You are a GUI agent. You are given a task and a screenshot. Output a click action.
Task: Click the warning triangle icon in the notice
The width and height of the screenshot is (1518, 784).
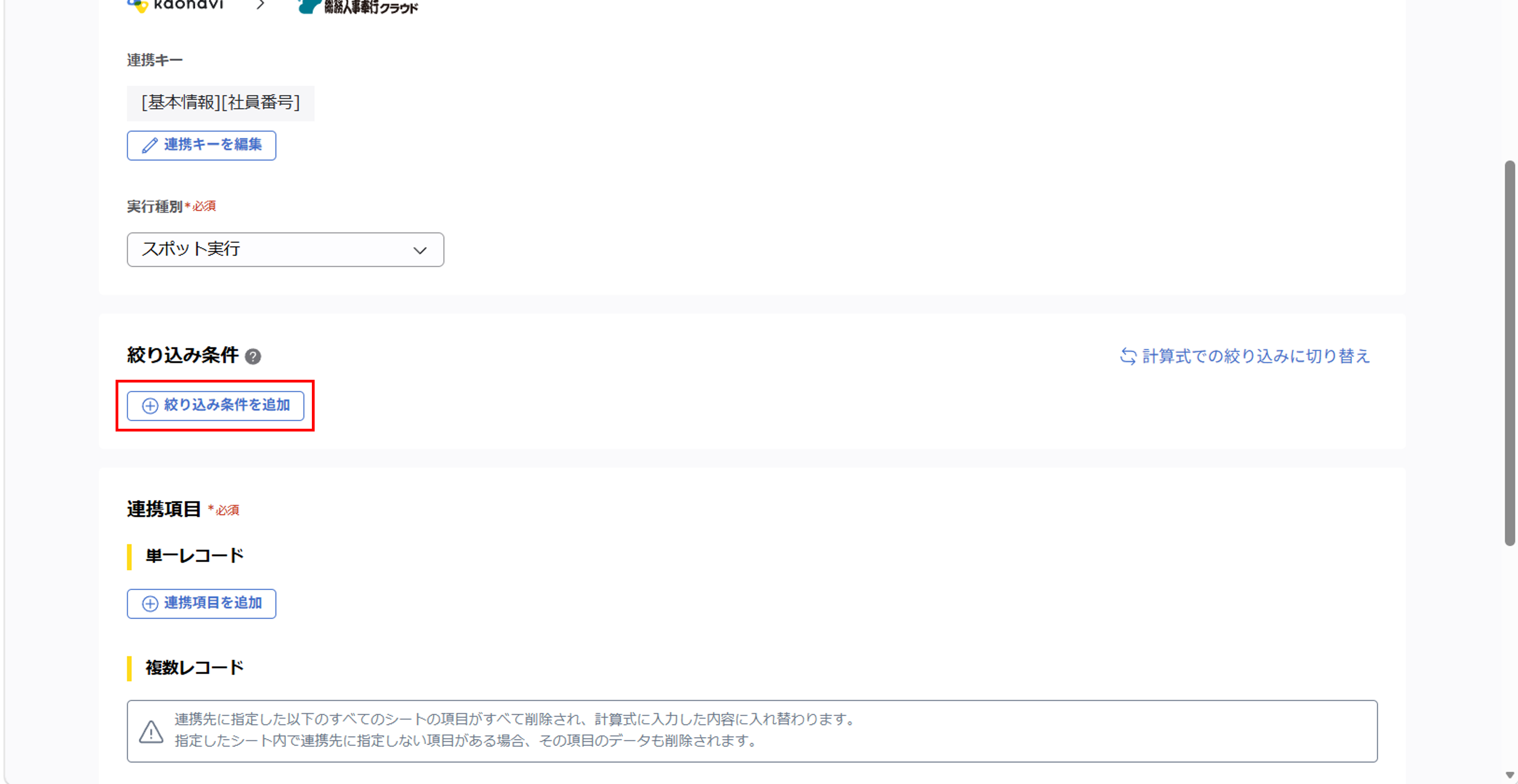click(x=151, y=732)
